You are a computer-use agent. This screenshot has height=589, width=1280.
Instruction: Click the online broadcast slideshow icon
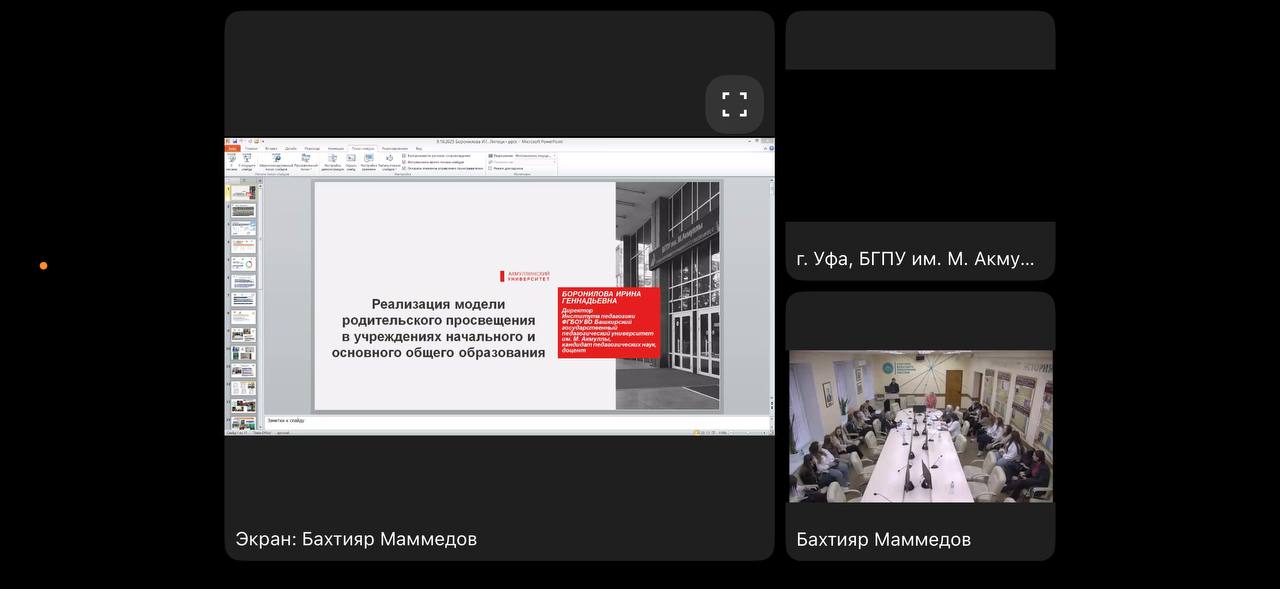pyautogui.click(x=275, y=159)
